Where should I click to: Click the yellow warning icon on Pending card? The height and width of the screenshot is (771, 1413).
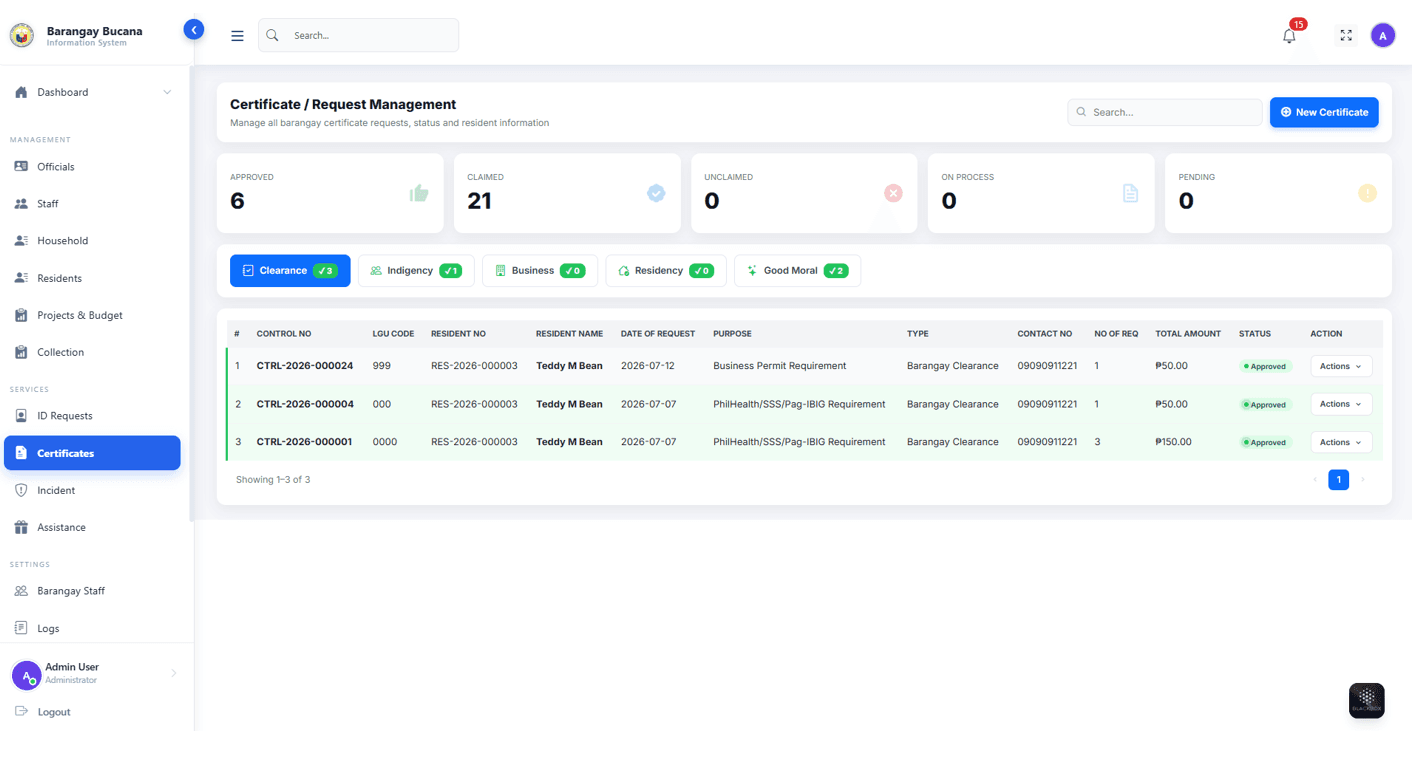(x=1367, y=193)
